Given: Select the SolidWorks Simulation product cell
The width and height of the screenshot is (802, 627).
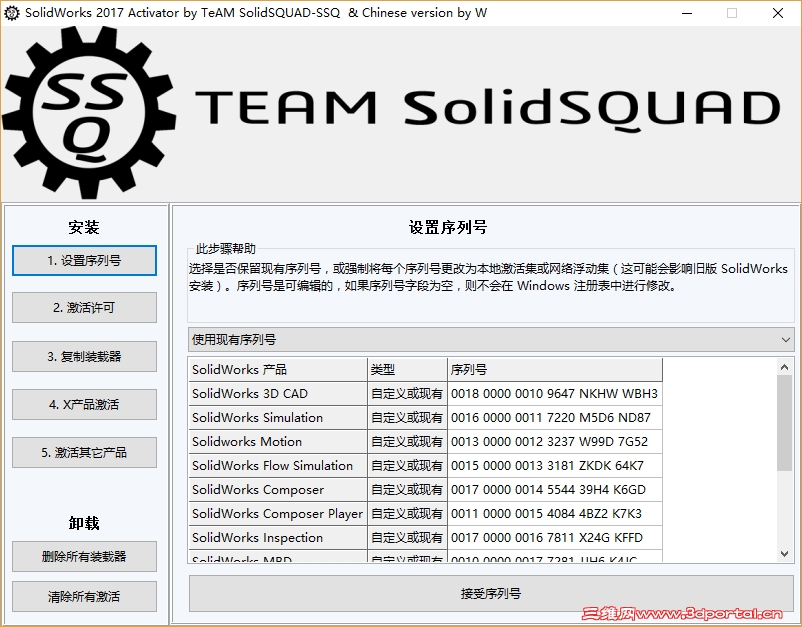Looking at the screenshot, I should (278, 418).
